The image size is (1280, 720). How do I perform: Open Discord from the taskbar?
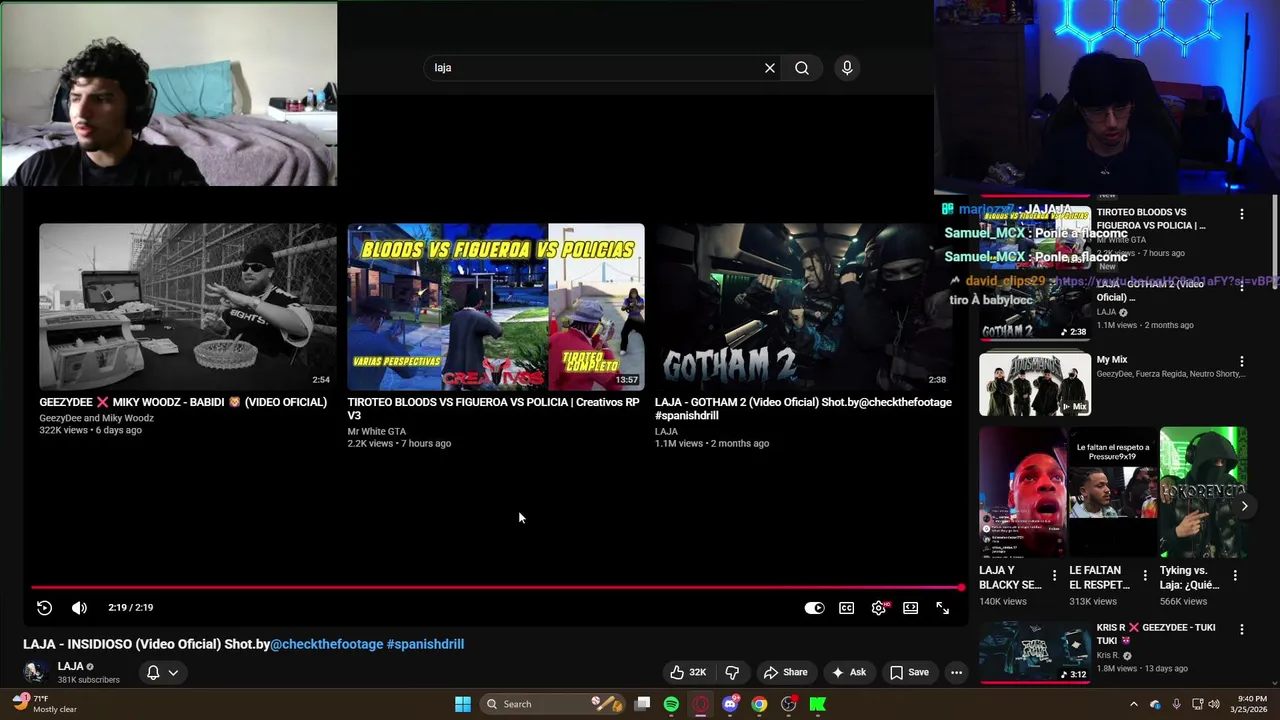(x=731, y=704)
